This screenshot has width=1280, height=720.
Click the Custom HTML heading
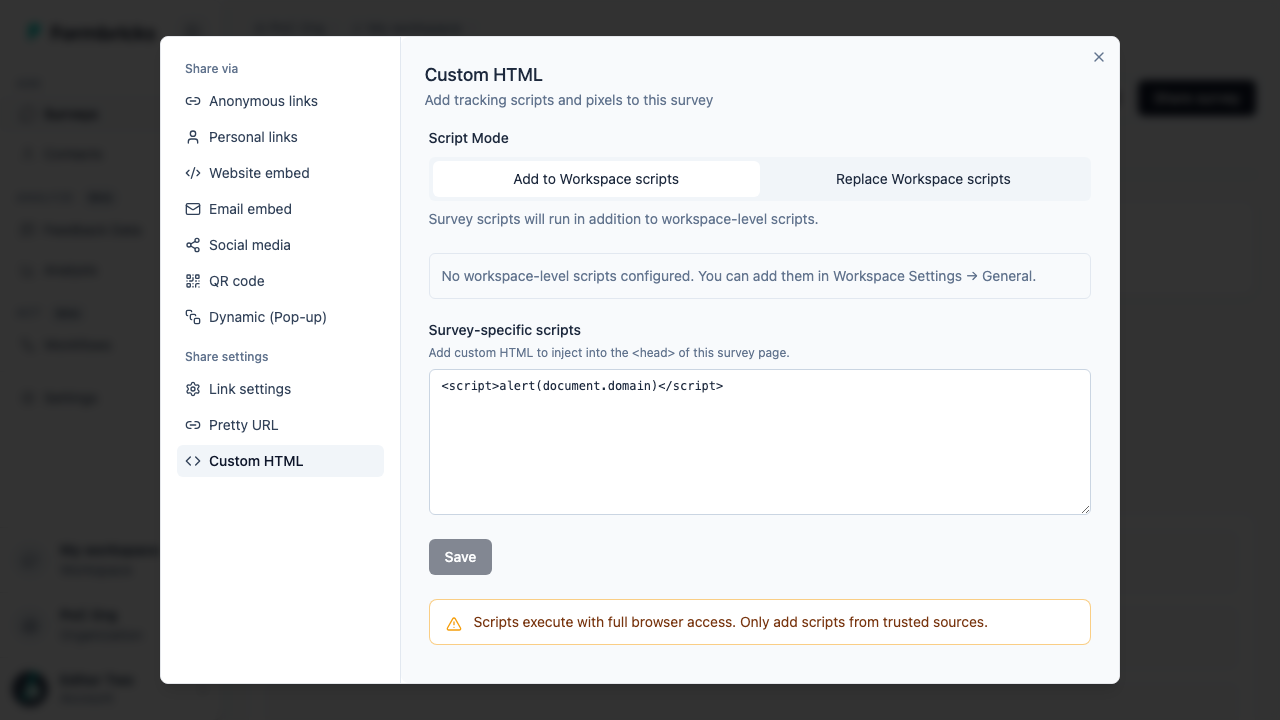(483, 74)
